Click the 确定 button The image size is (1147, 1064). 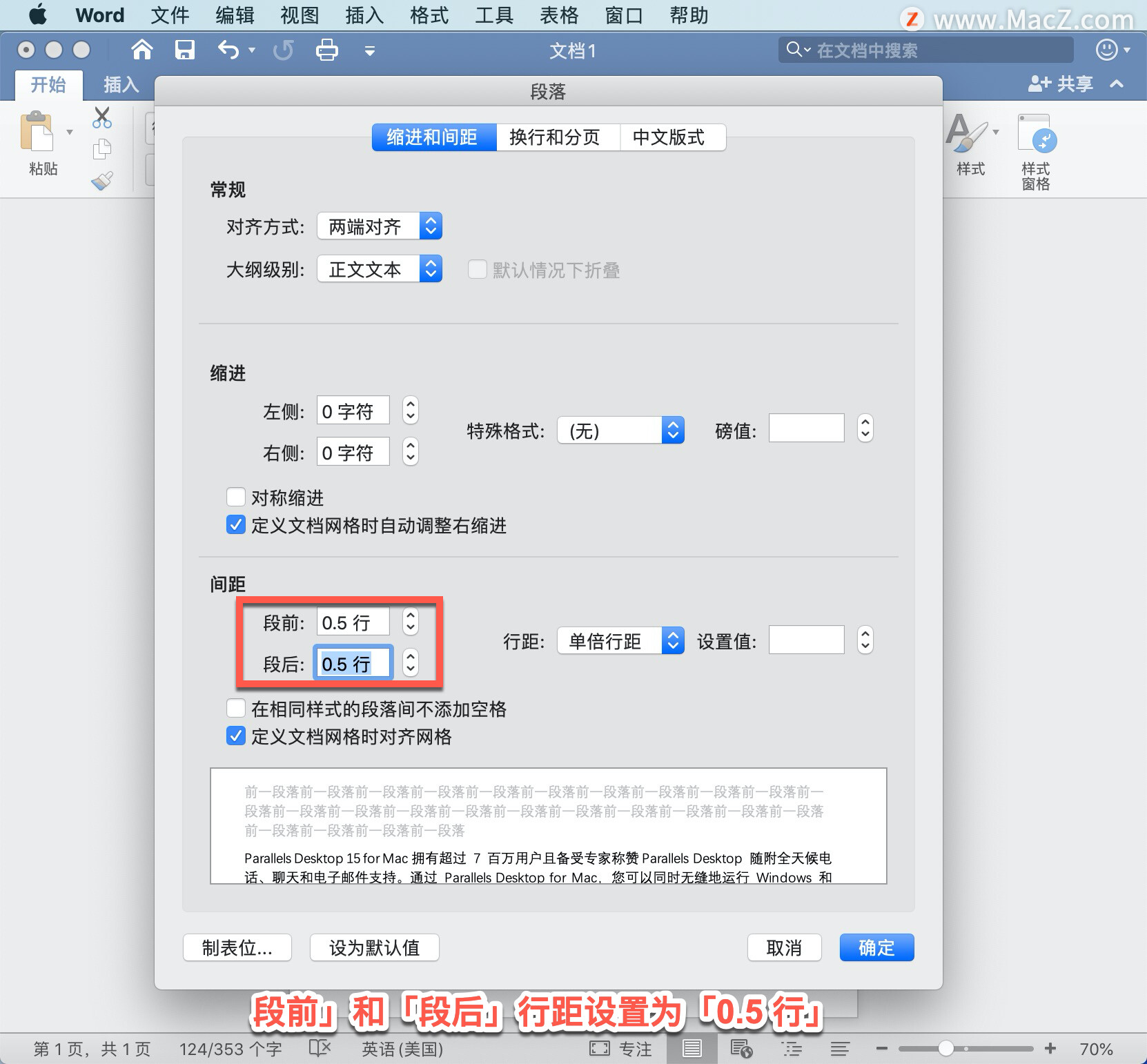[876, 947]
